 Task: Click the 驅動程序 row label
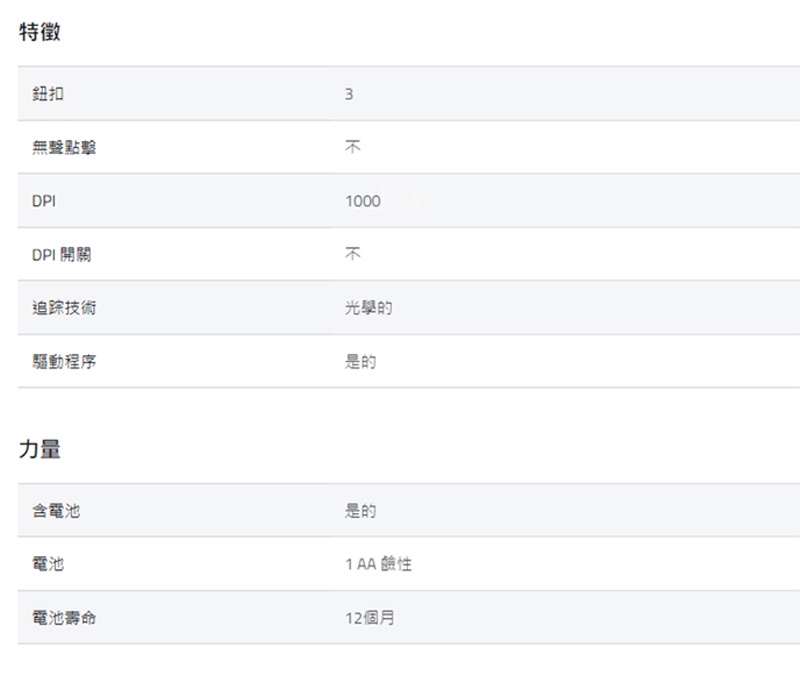pos(64,362)
